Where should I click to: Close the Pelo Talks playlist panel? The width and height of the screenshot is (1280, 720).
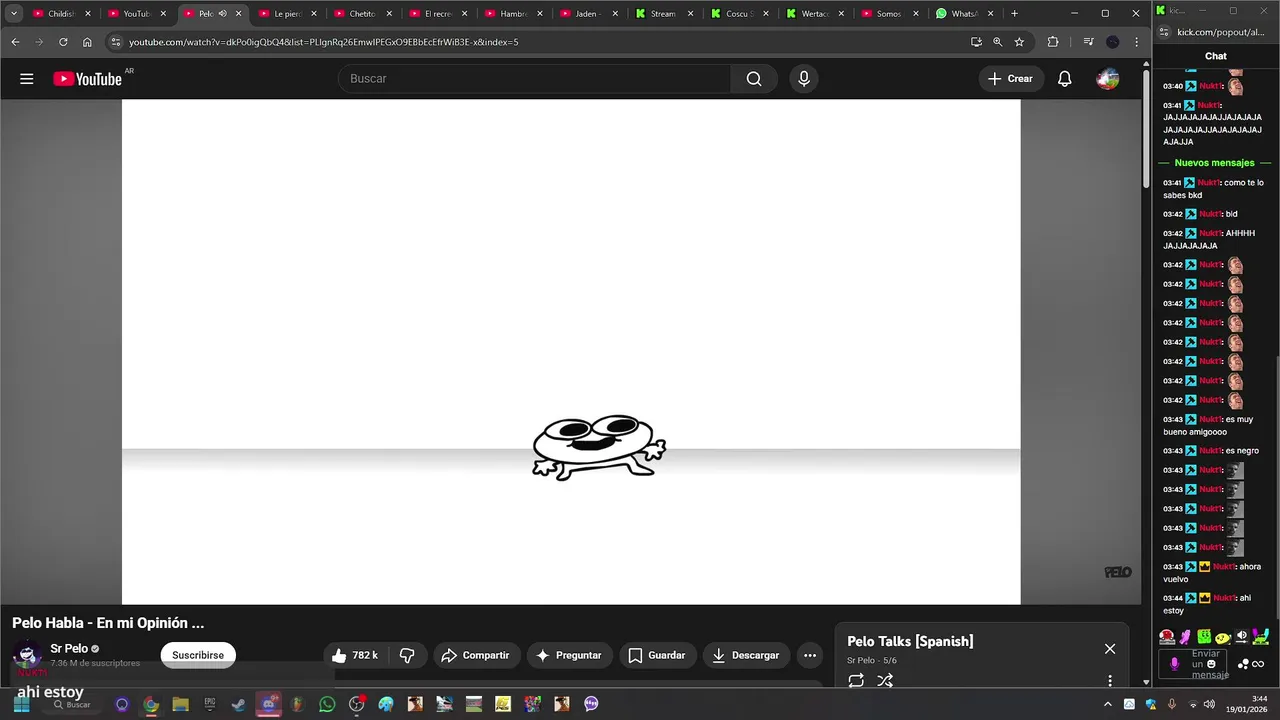point(1110,649)
